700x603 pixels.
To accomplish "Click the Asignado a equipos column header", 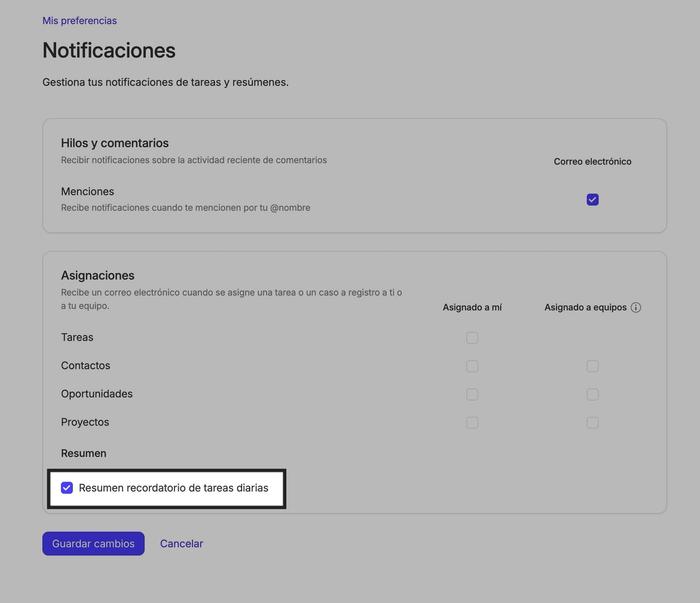I will 585,307.
